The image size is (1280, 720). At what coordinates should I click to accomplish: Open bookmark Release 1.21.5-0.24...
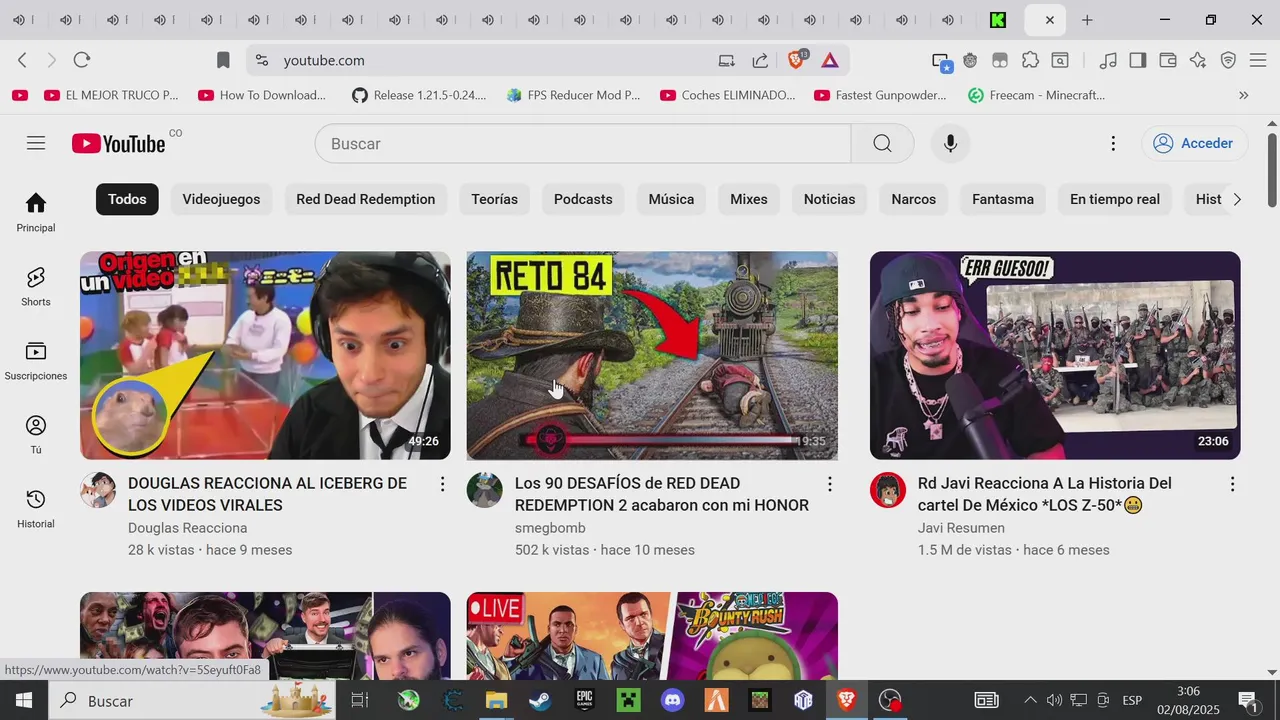419,95
